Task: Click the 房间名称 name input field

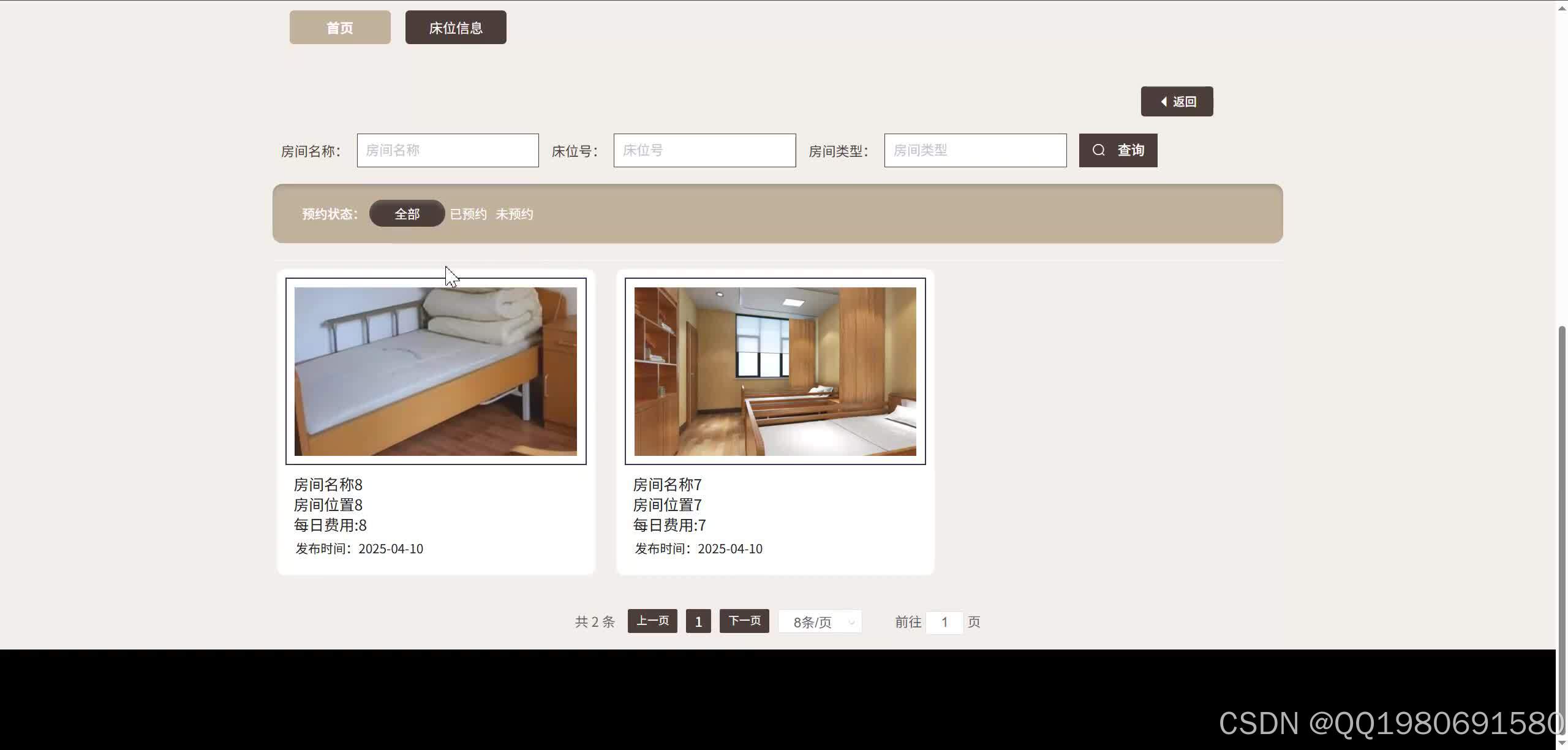Action: pos(447,150)
